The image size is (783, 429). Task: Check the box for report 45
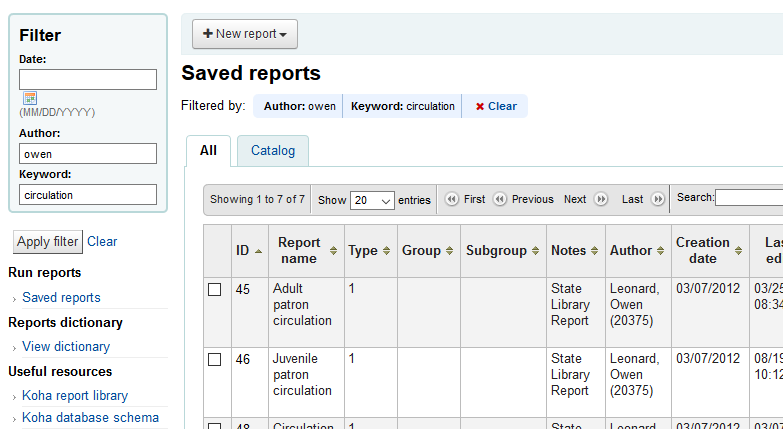pos(214,290)
